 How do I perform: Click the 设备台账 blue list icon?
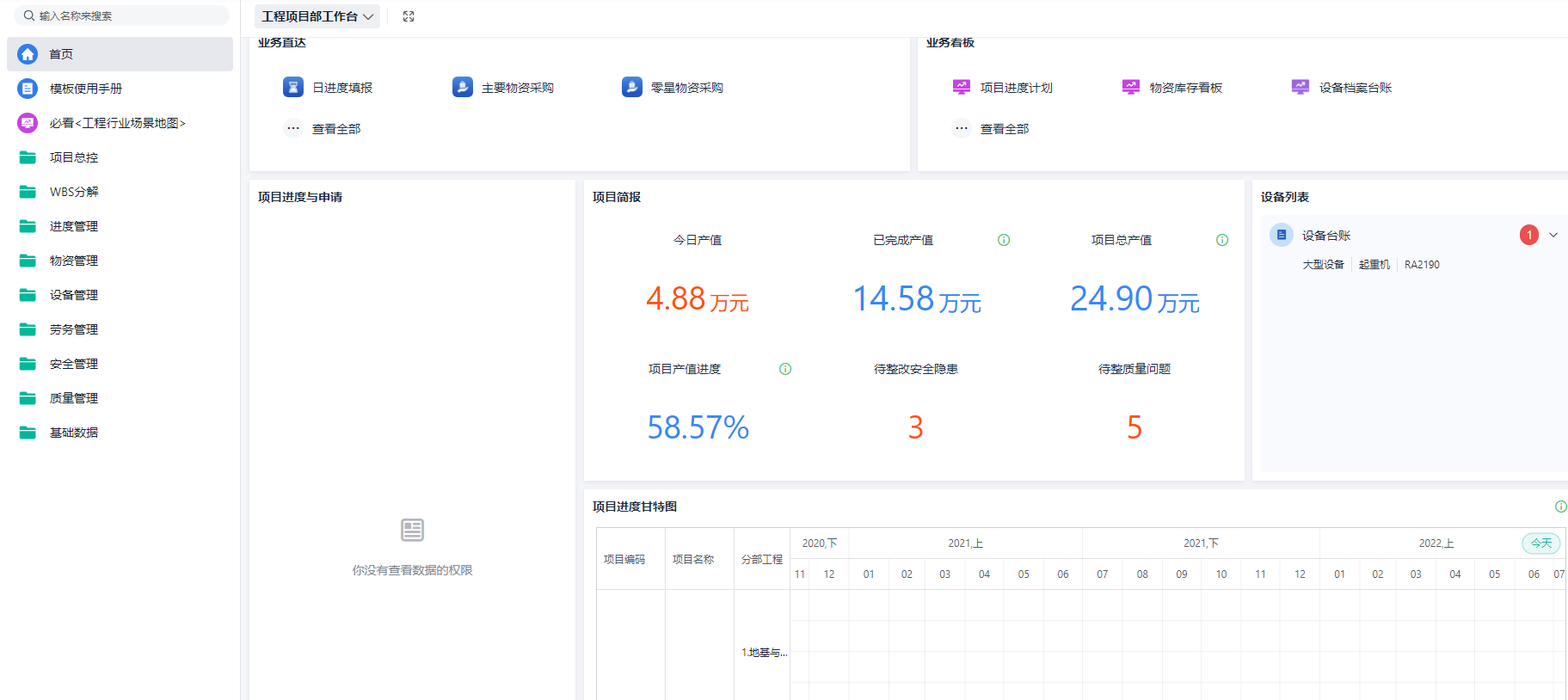(x=1282, y=235)
